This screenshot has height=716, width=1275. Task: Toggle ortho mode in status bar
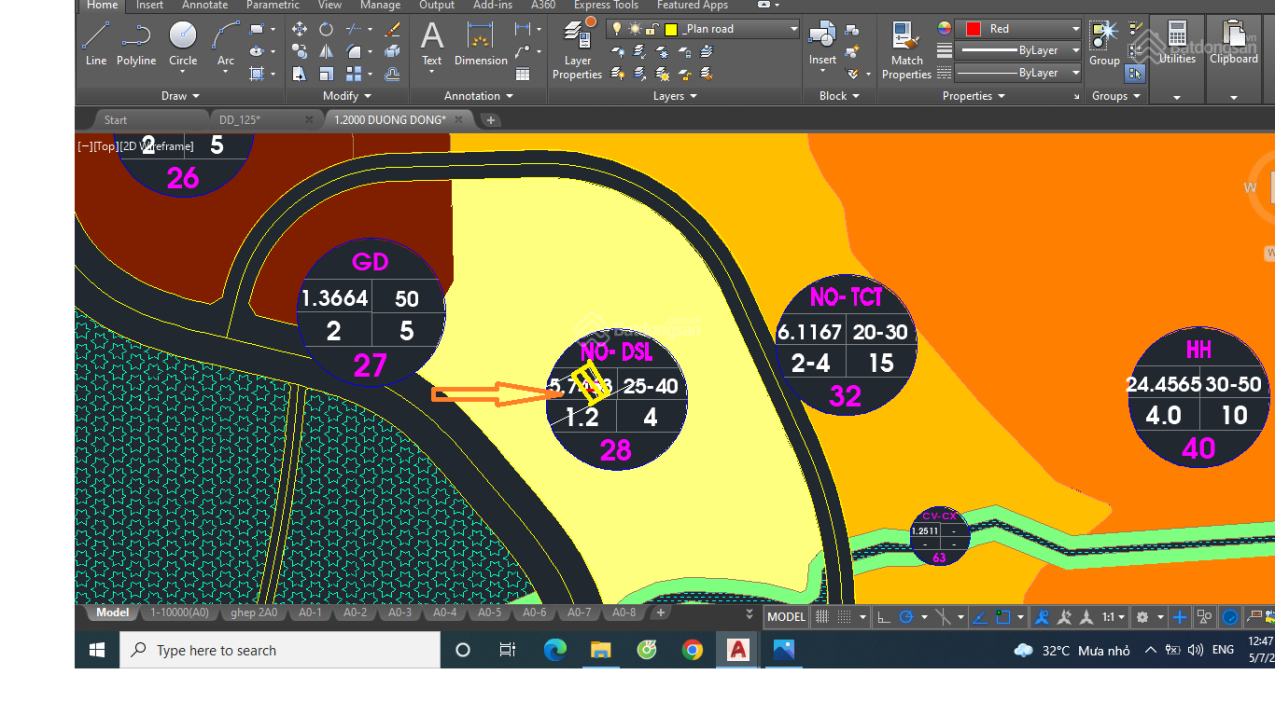click(x=884, y=617)
